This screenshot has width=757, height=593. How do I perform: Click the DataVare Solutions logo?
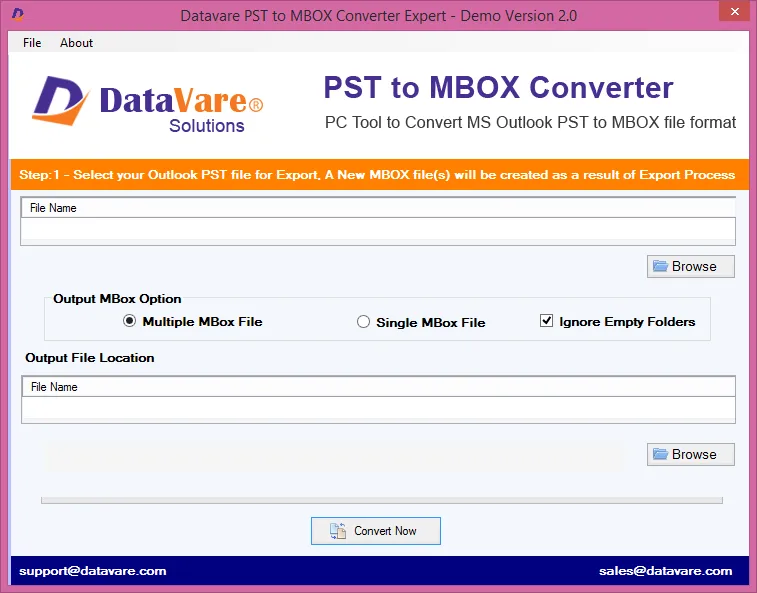click(147, 104)
